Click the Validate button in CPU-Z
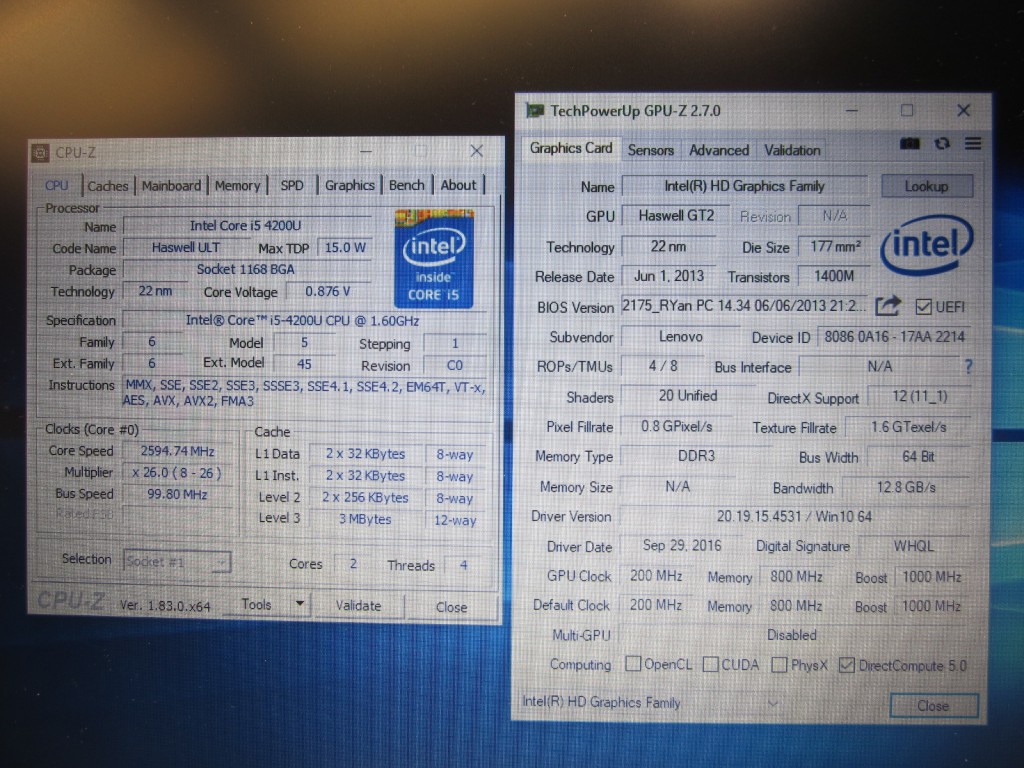The height and width of the screenshot is (768, 1024). (359, 605)
